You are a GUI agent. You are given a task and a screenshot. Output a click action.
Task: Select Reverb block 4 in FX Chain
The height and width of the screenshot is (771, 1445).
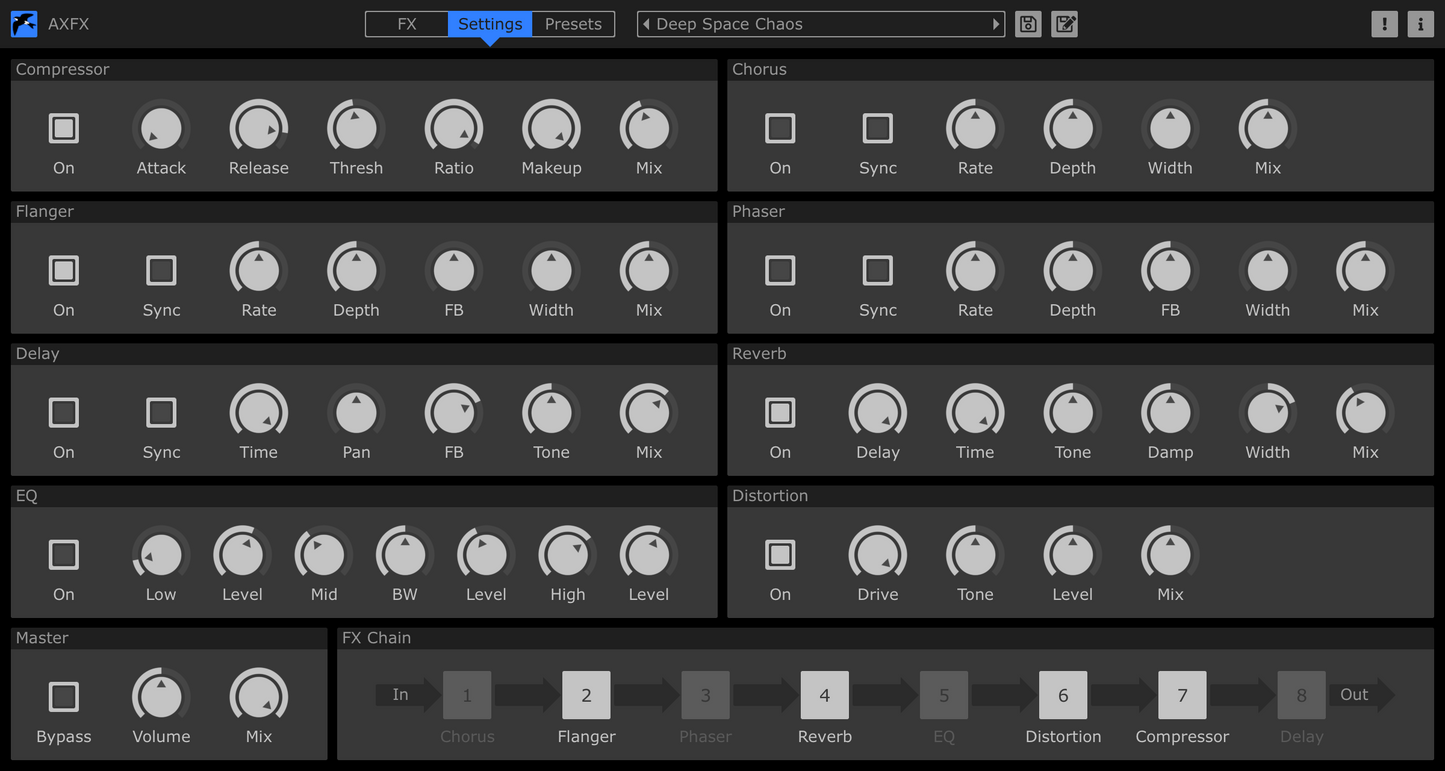pyautogui.click(x=824, y=695)
